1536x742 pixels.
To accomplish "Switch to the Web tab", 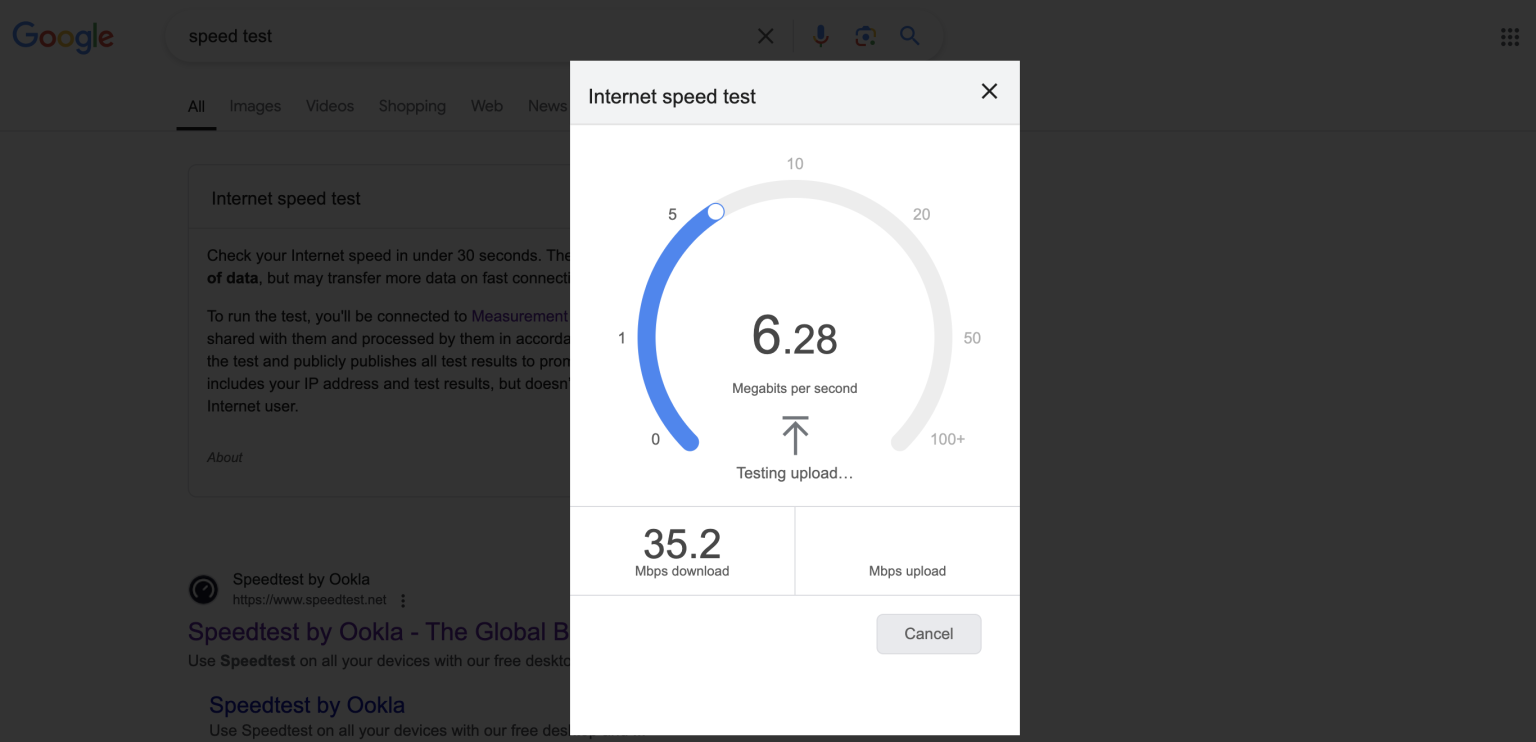I will [x=487, y=106].
